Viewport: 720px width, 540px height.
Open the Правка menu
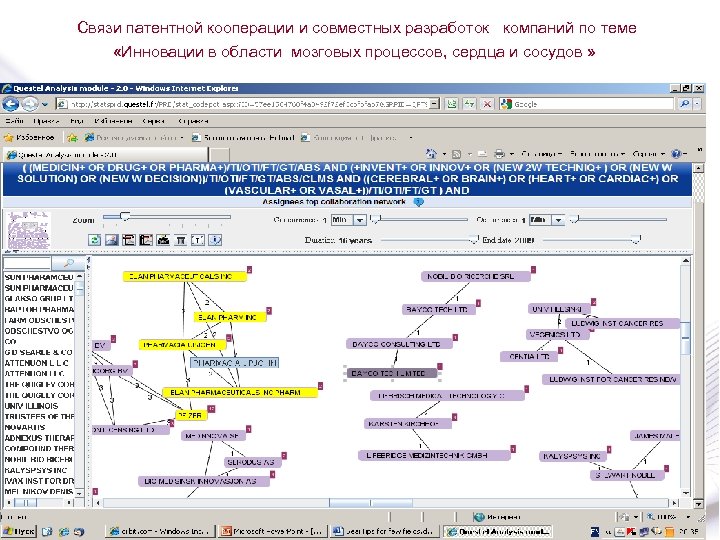click(46, 121)
